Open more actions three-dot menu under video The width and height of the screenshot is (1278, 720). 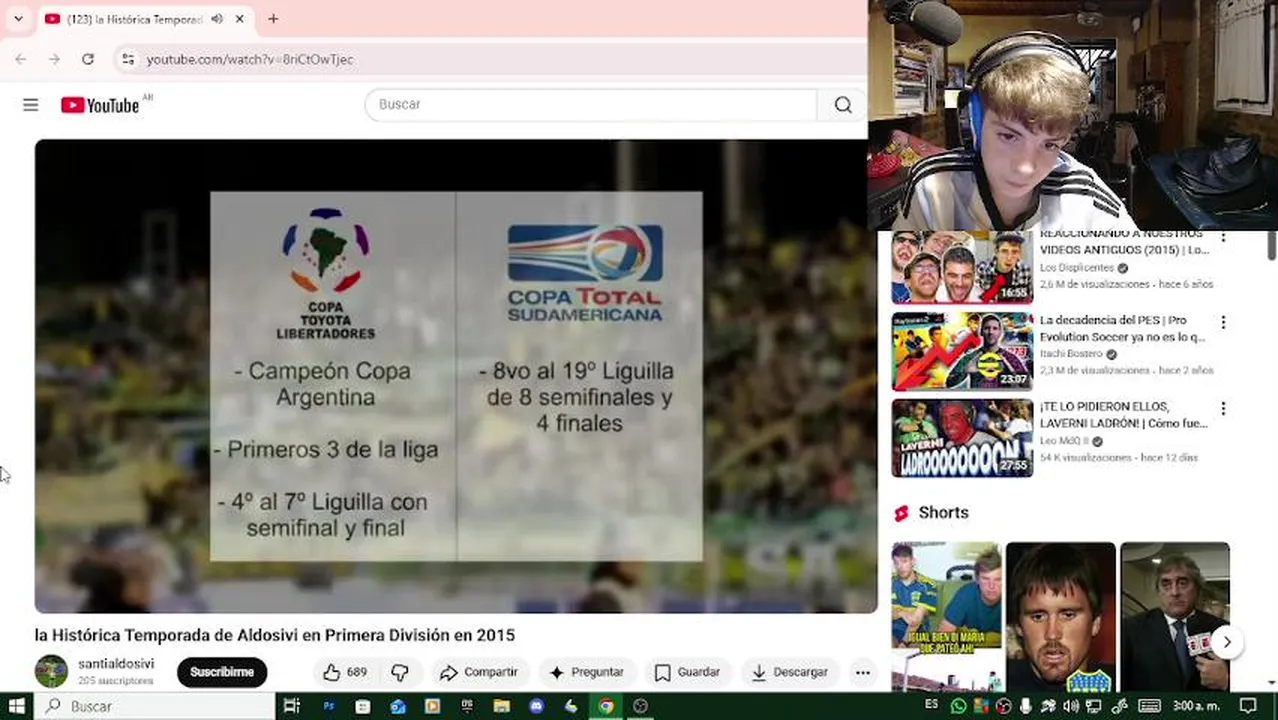(862, 672)
